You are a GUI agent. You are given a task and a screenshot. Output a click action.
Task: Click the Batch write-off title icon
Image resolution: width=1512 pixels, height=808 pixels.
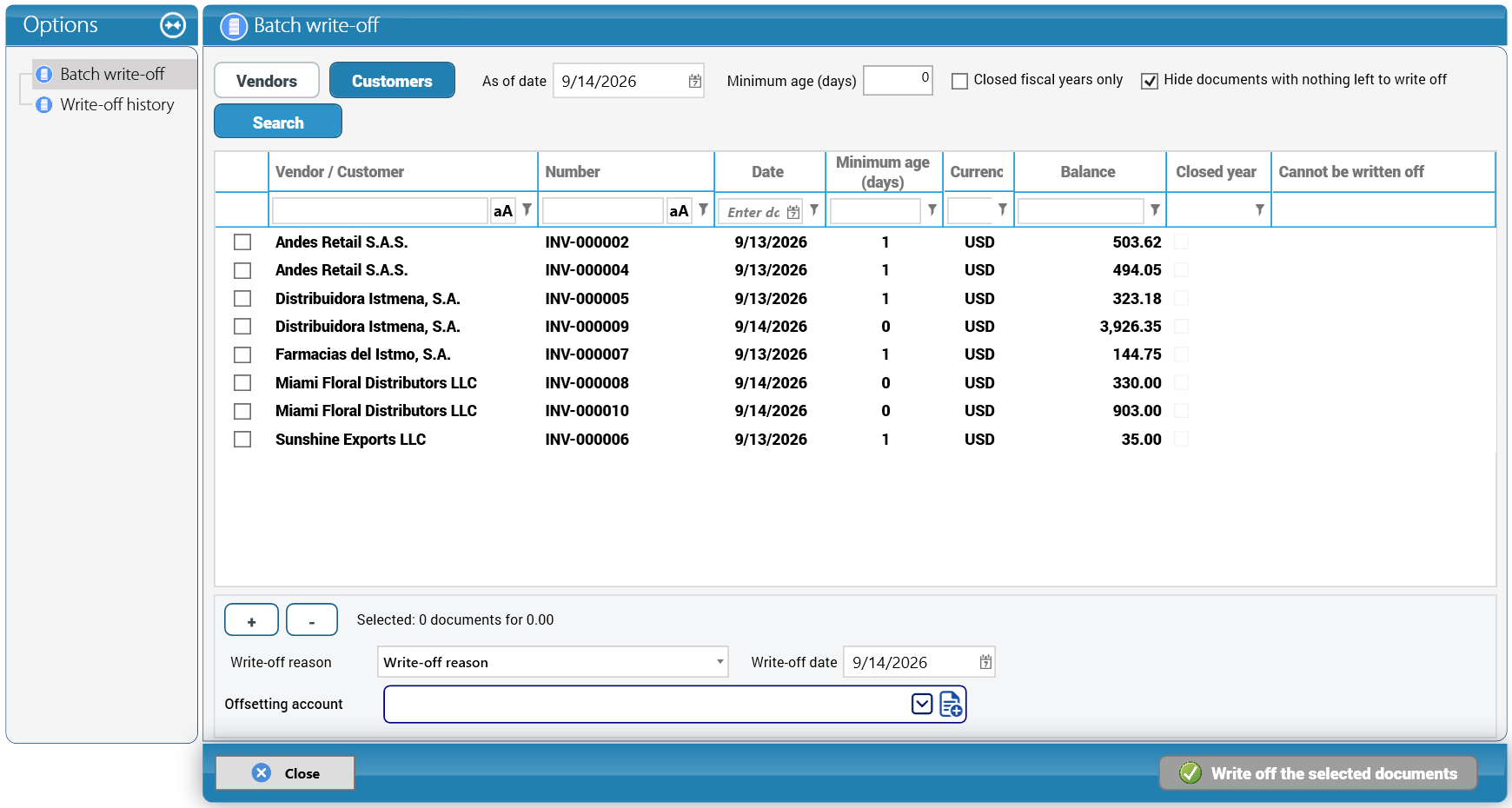tap(234, 27)
